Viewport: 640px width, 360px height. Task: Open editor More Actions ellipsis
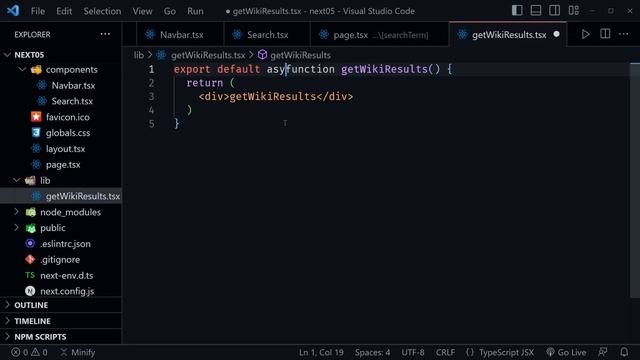point(624,34)
